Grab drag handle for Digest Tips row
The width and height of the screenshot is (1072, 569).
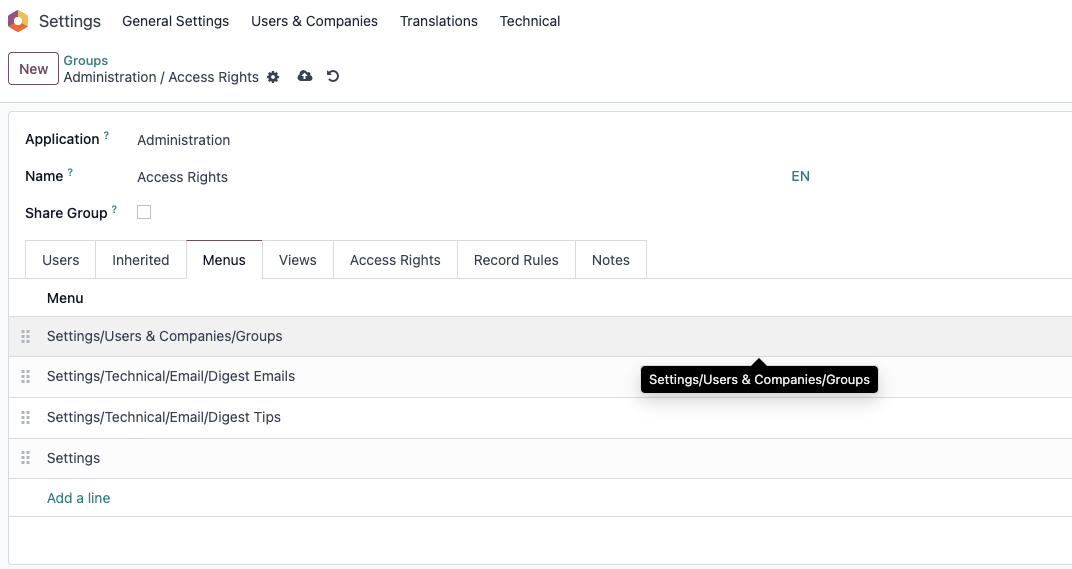[x=25, y=417]
